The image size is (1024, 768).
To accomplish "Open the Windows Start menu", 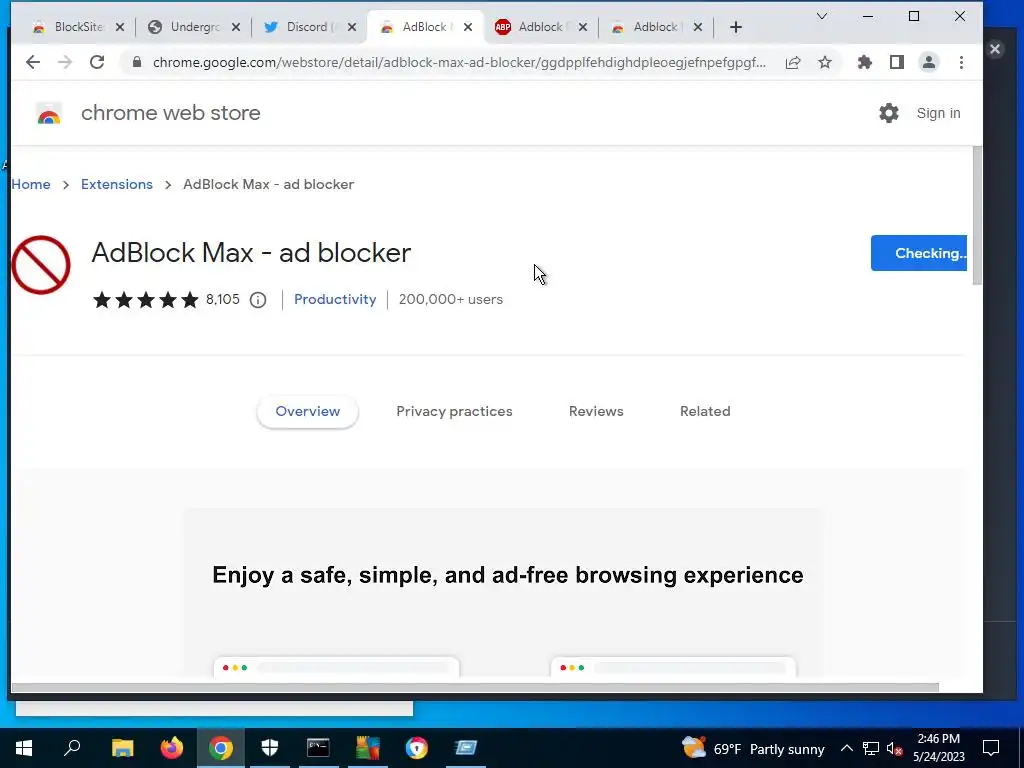I will click(24, 748).
